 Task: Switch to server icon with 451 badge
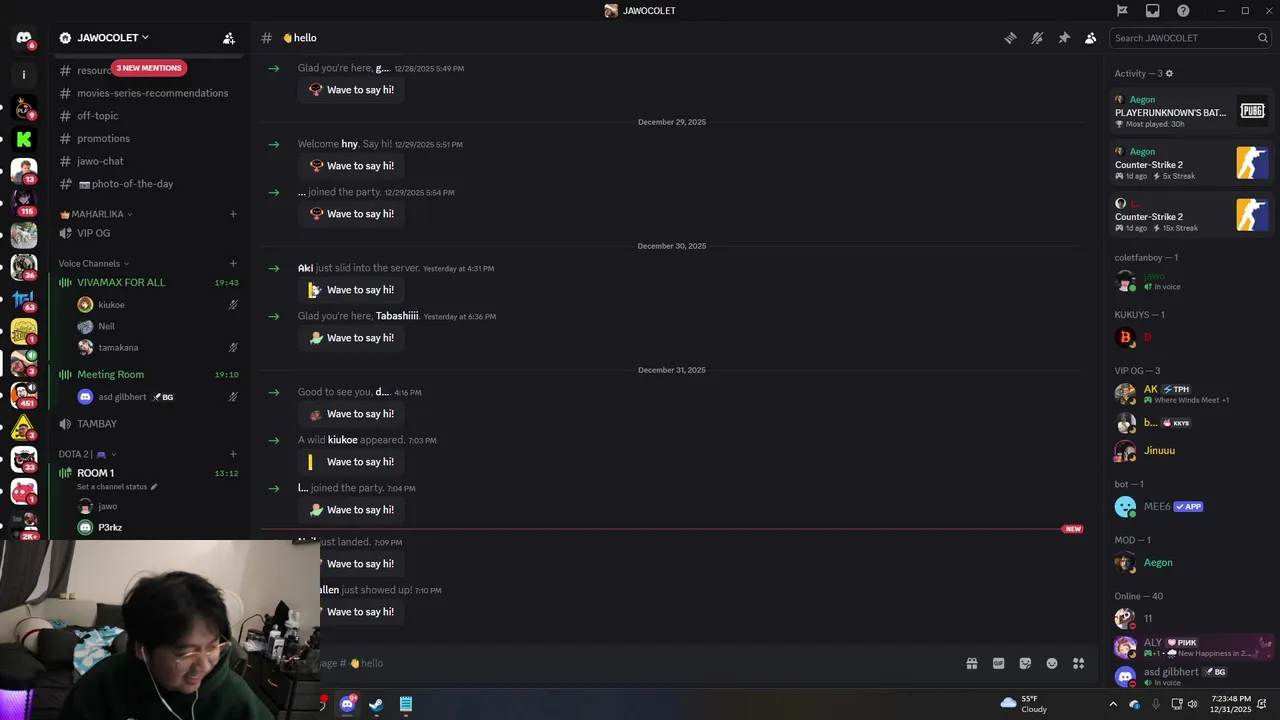tap(24, 394)
